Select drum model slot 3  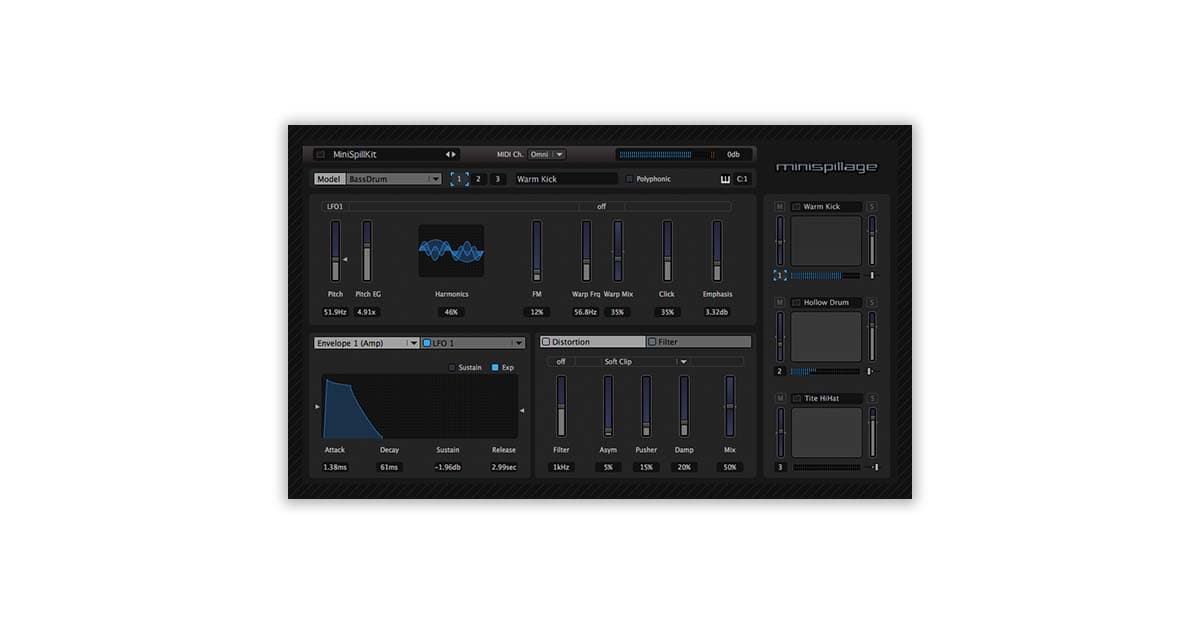(x=498, y=178)
